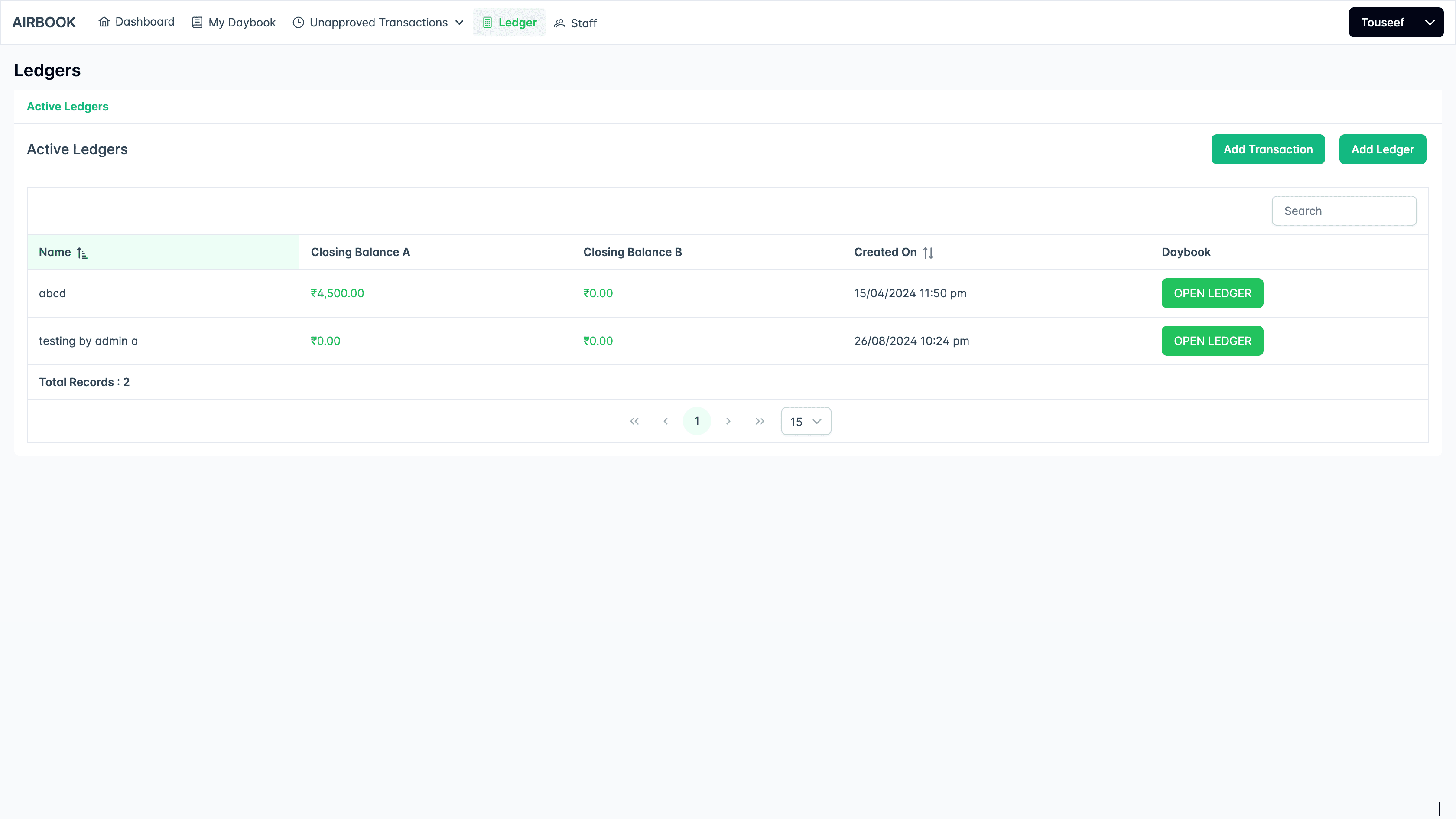Go to the last page

pyautogui.click(x=760, y=421)
